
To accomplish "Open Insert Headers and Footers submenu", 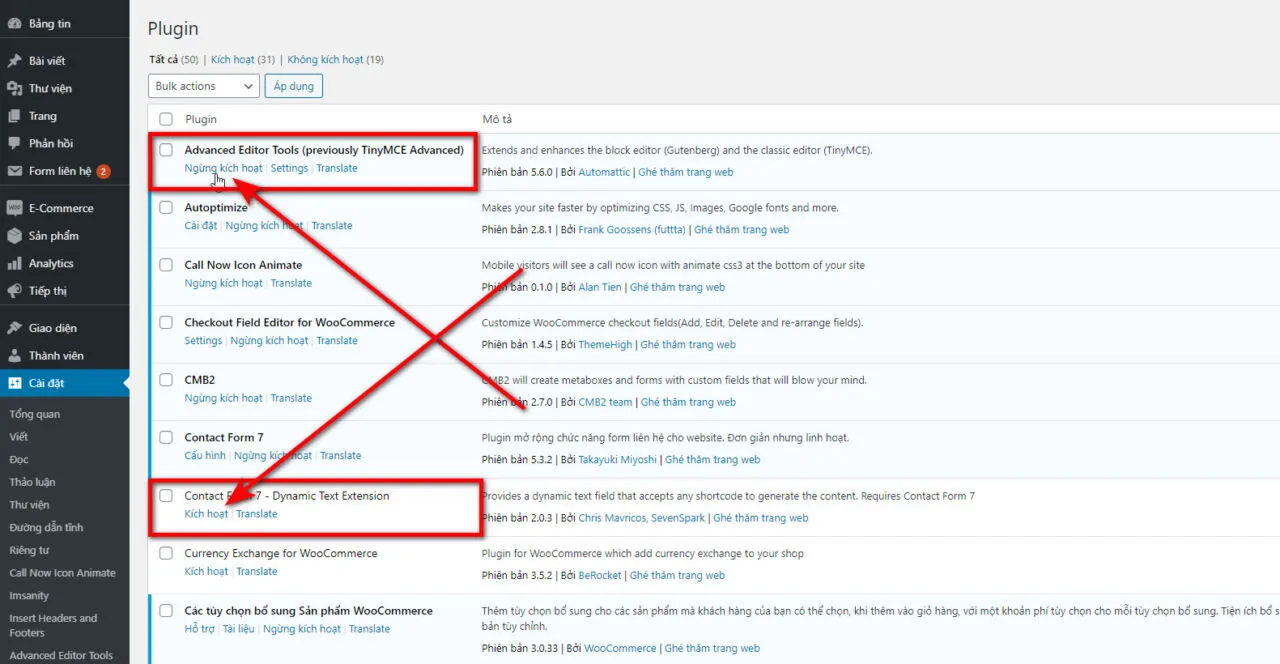I will click(x=53, y=625).
